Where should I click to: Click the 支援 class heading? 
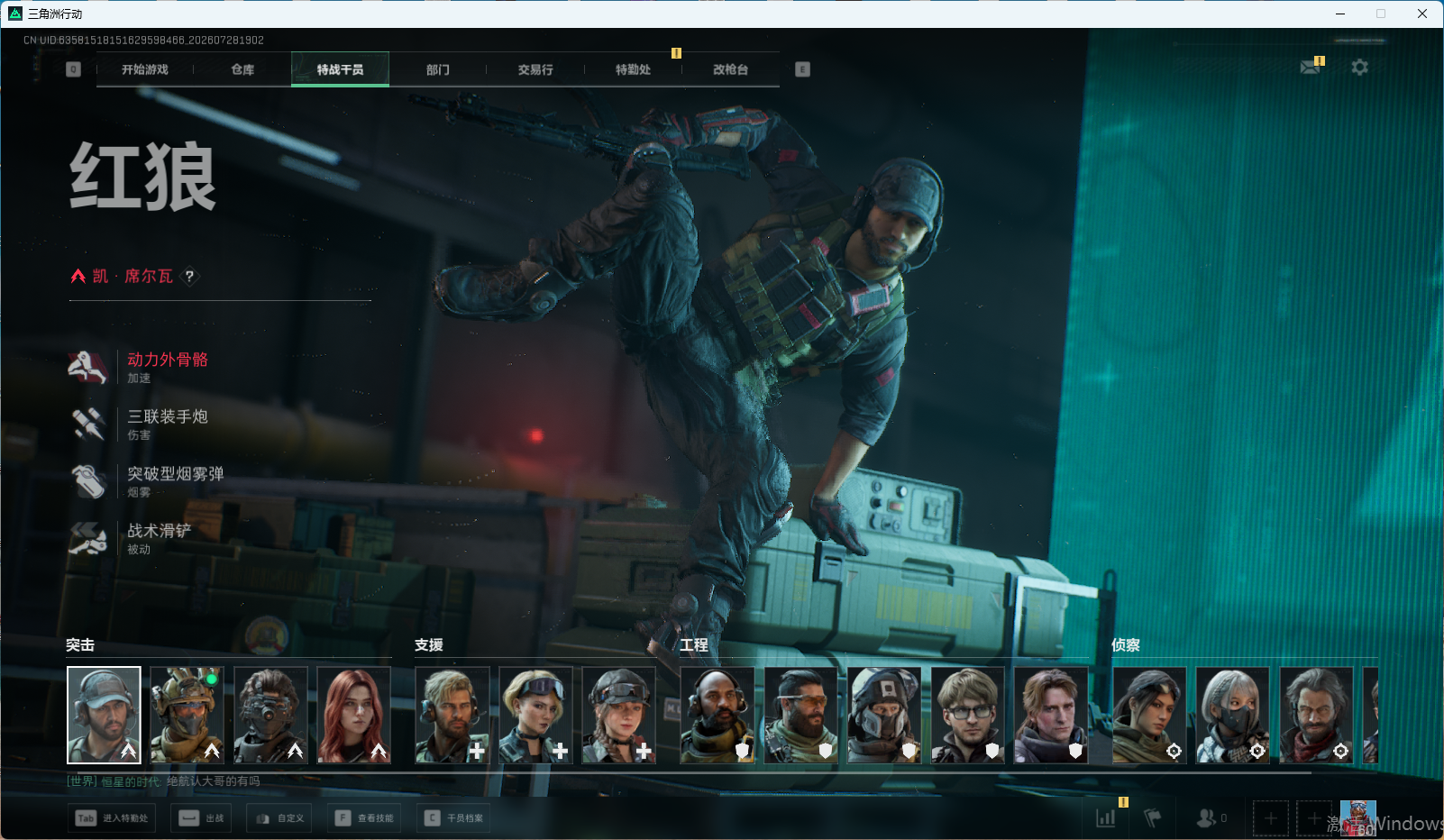(x=429, y=645)
